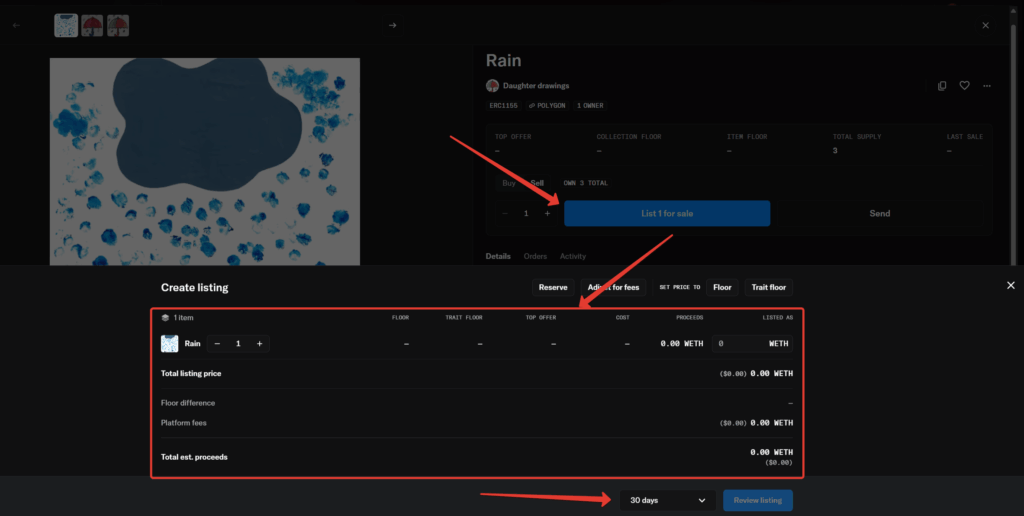This screenshot has height=516, width=1024.
Task: Click the Rain thumbnail in listing row
Action: 169,344
